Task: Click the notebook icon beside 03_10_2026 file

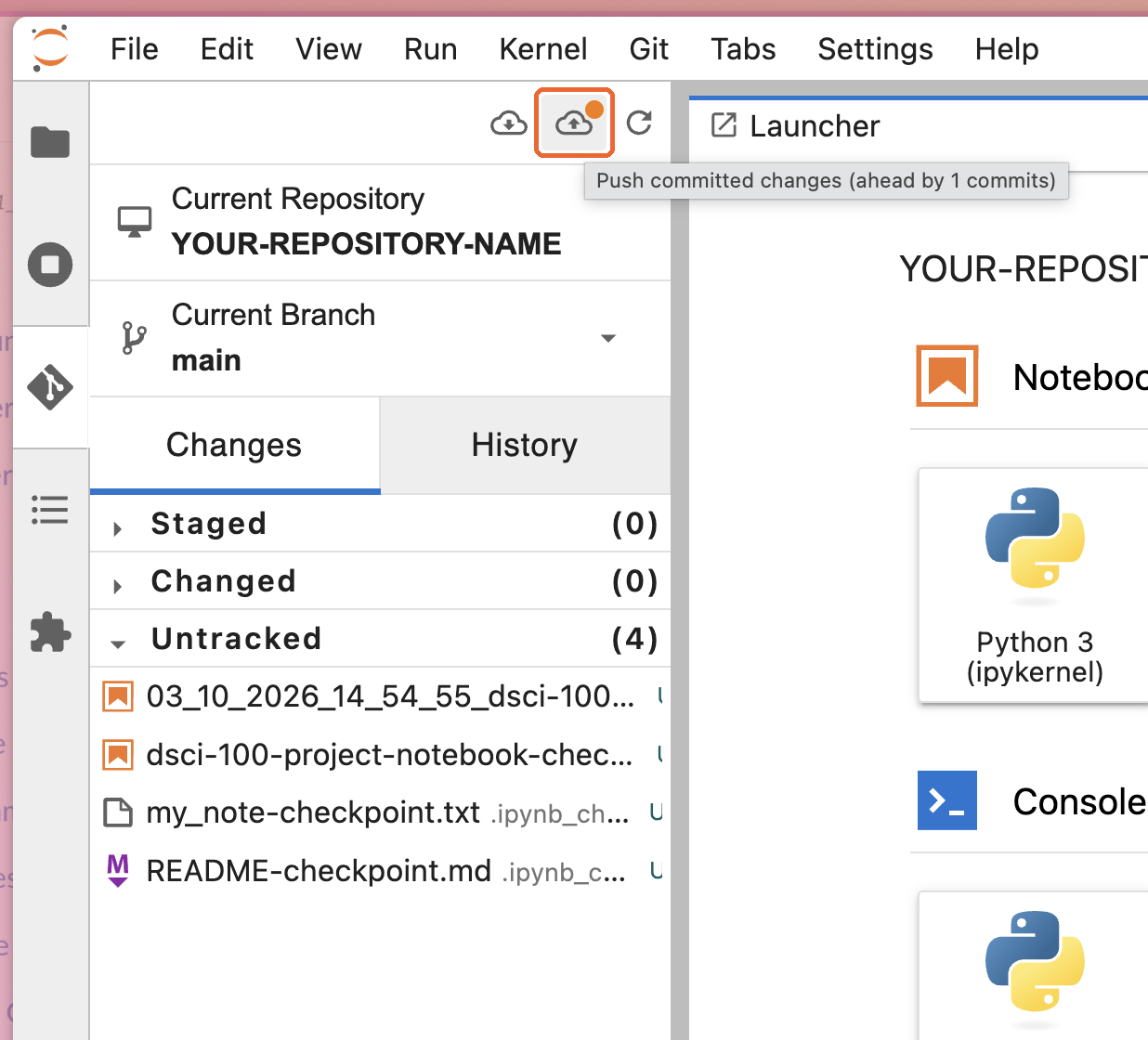Action: [118, 696]
